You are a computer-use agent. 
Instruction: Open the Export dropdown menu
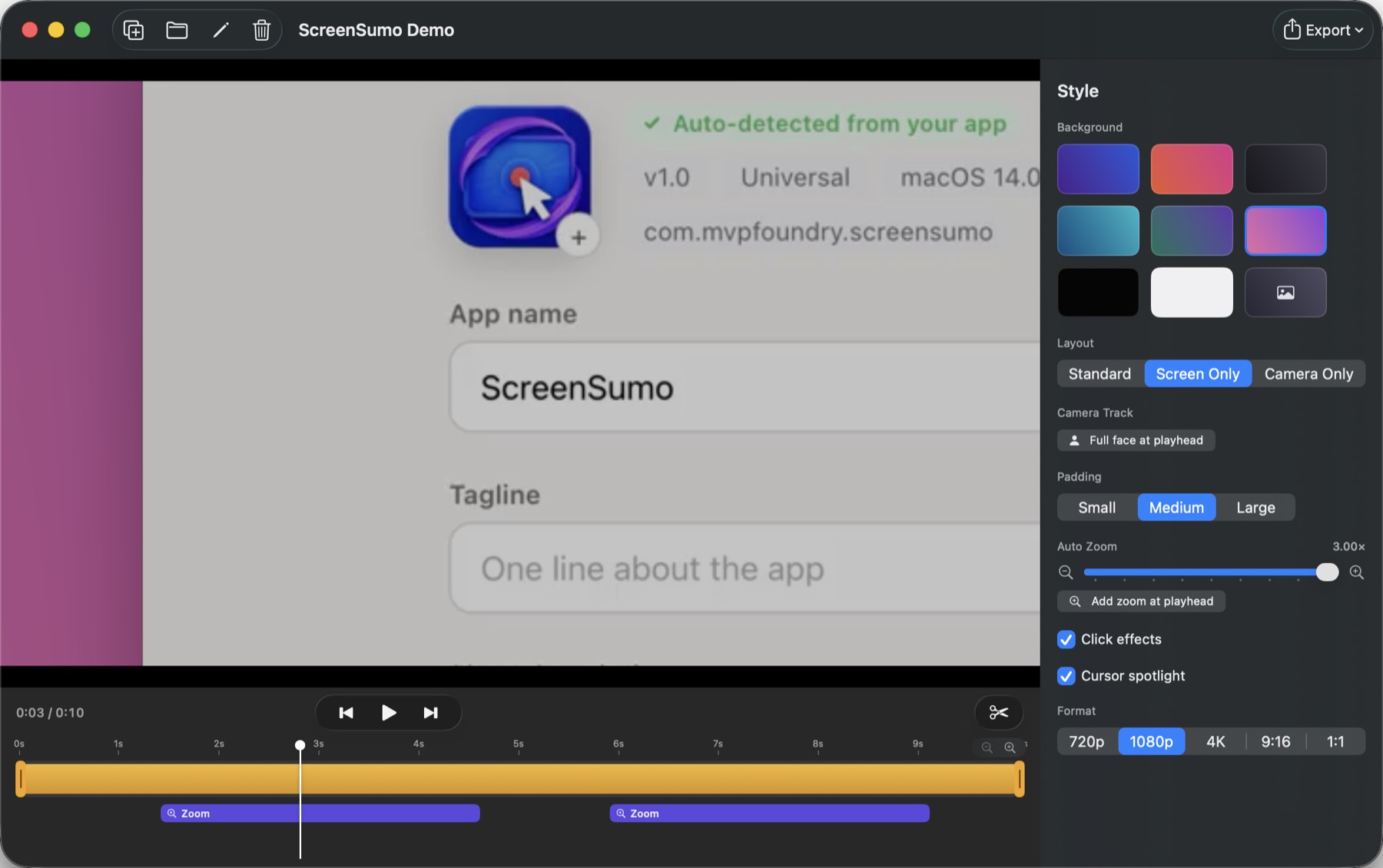pos(1322,30)
